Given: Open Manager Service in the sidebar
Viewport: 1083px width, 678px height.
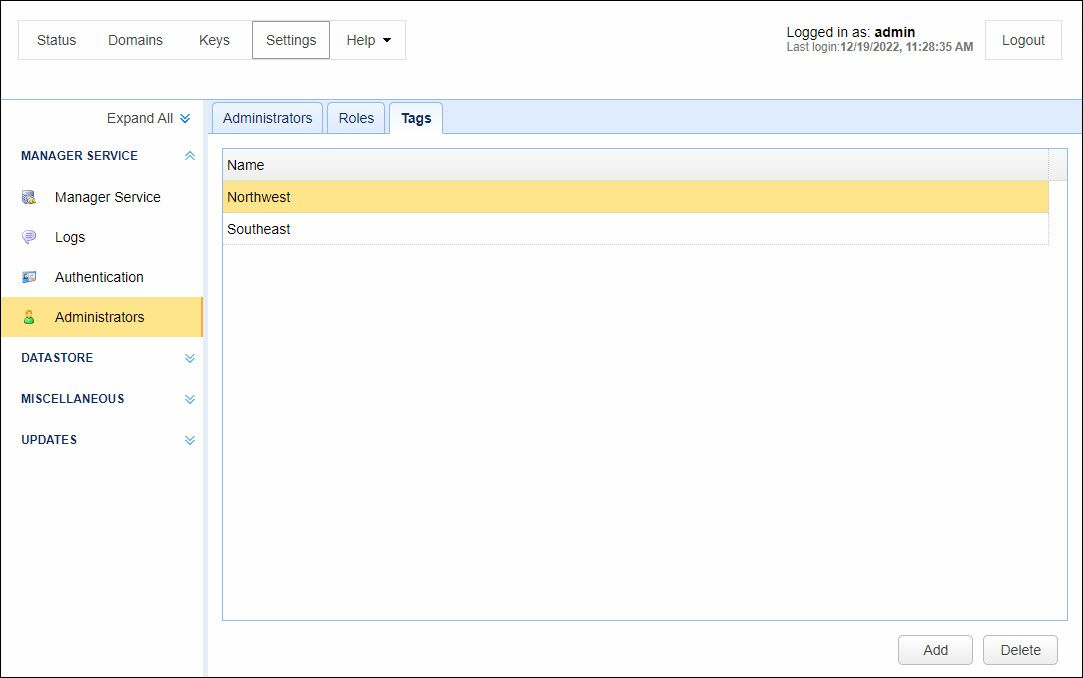Looking at the screenshot, I should pos(102,197).
